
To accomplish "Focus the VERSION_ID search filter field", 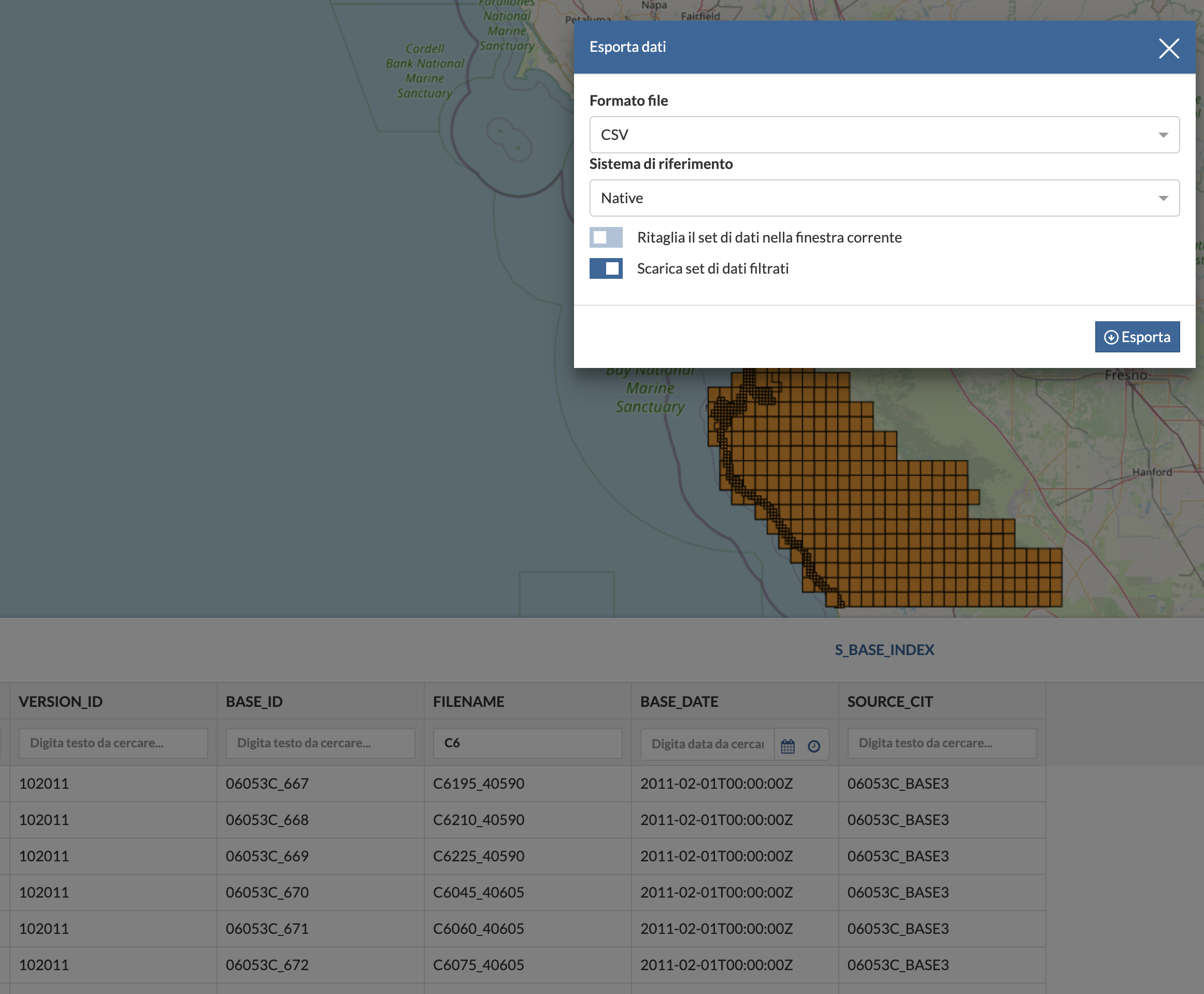I will point(113,743).
